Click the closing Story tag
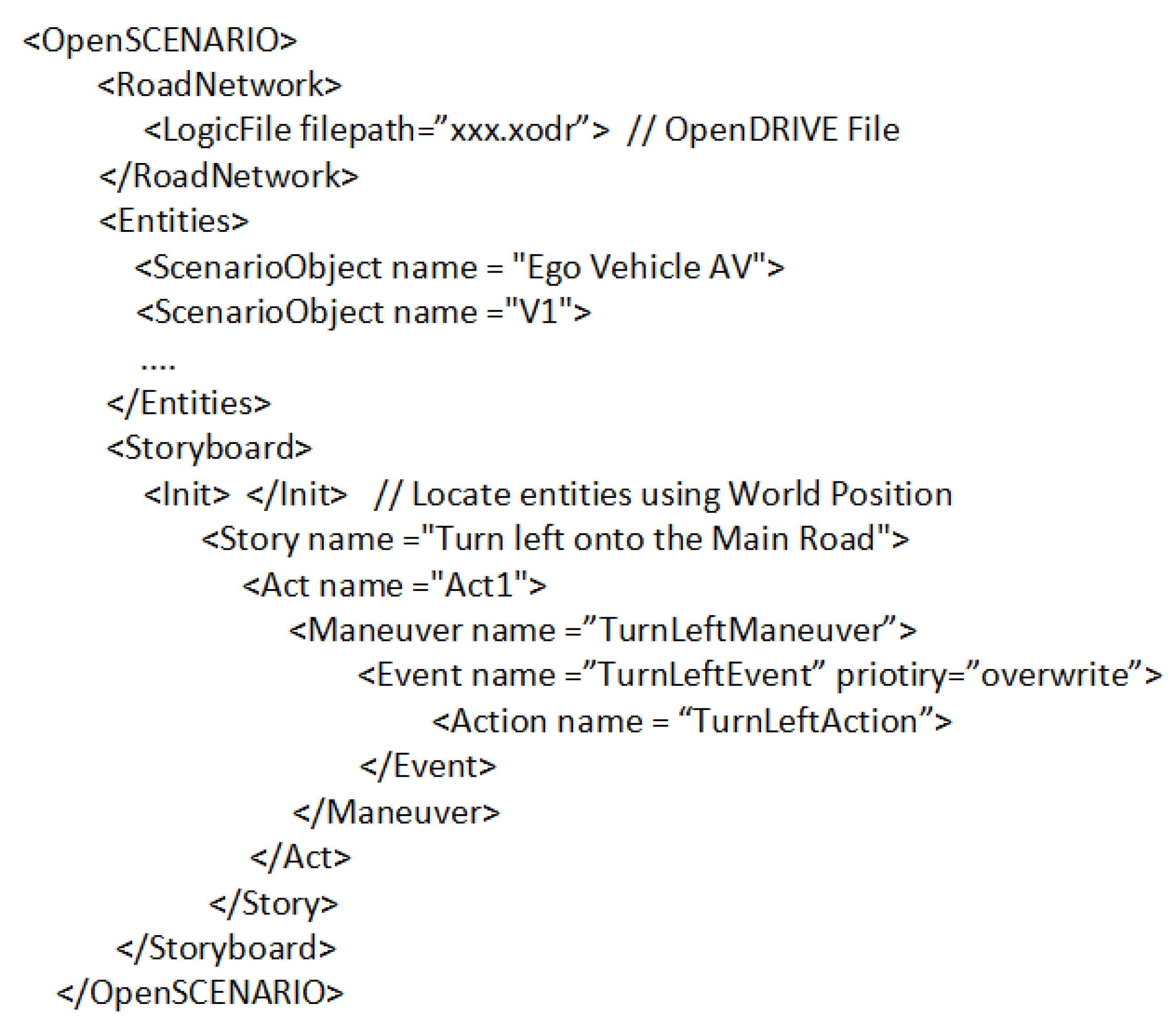 point(273,903)
